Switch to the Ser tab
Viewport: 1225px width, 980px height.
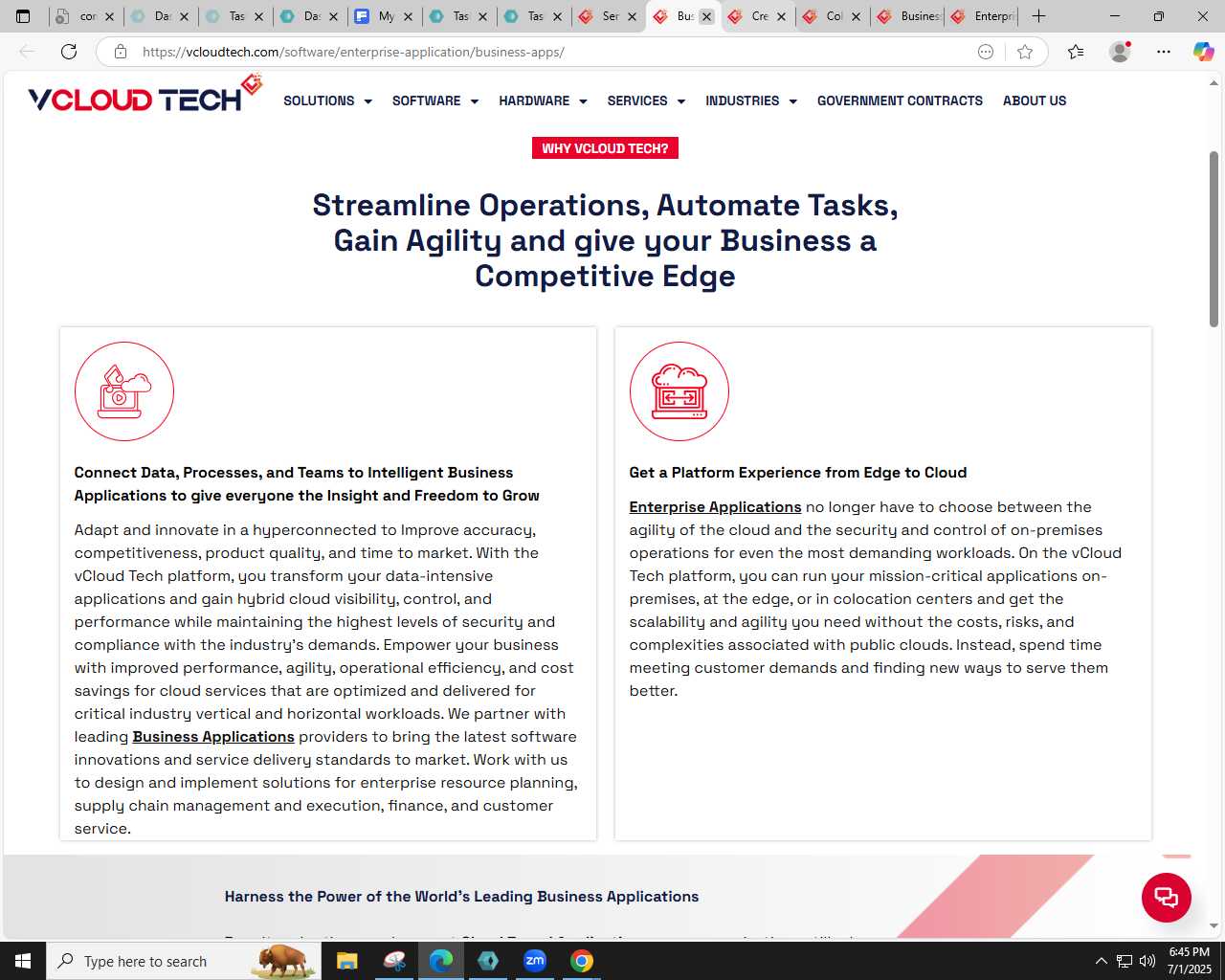pyautogui.click(x=609, y=16)
